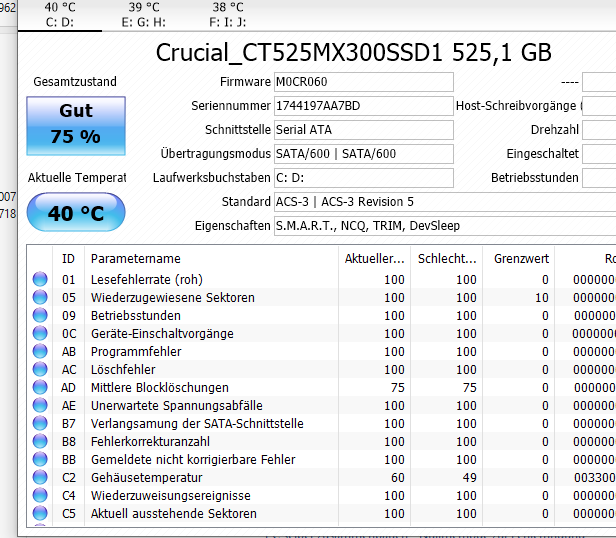The image size is (616, 538).
Task: Click status icon for Gemeldete nicht korrigierbare Fehler
Action: point(40,460)
